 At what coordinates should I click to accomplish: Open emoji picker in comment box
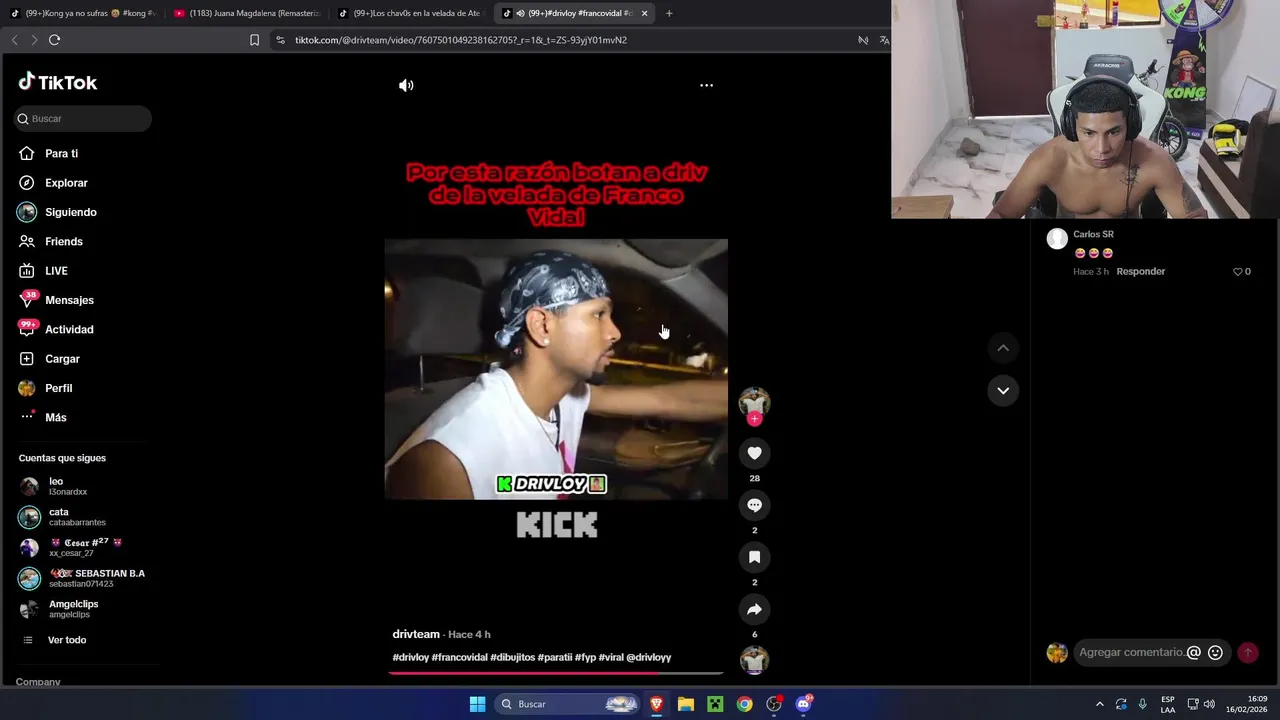coord(1215,652)
